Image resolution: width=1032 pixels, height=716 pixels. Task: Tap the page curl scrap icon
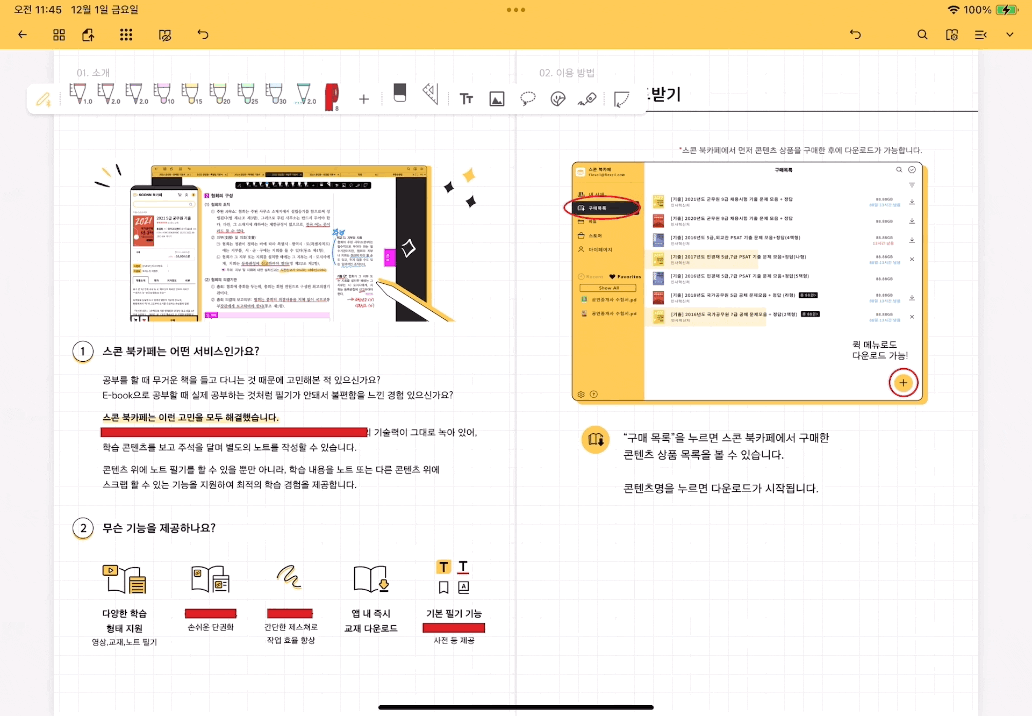coord(621,99)
